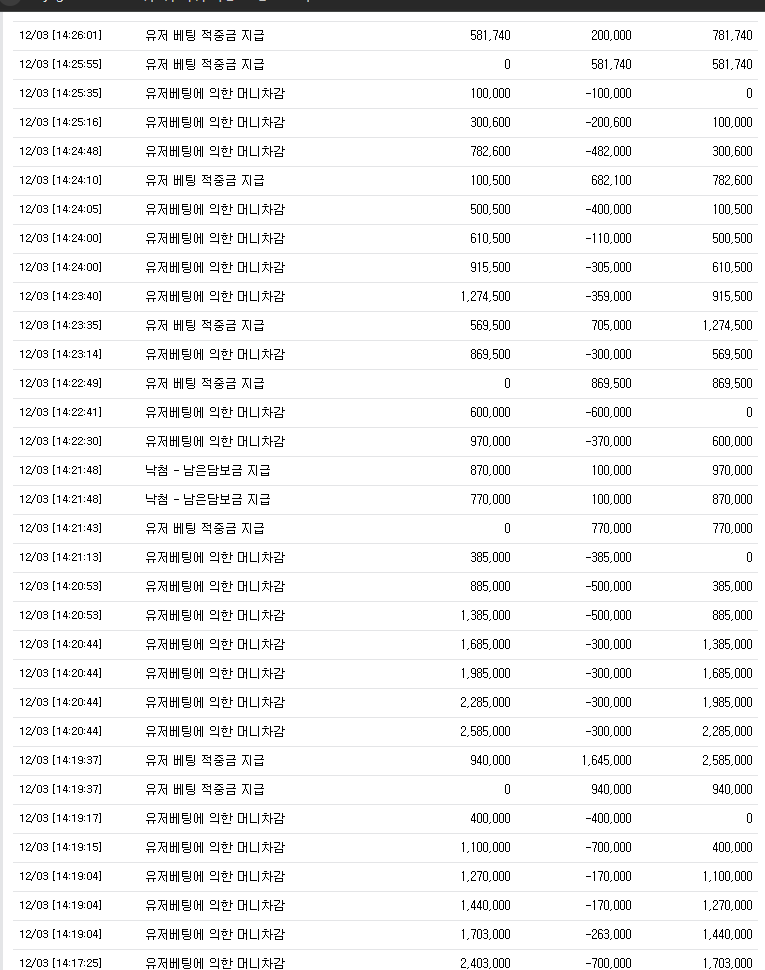
Task: Select the 14:17:25 timestamp entry
Action: coord(60,962)
